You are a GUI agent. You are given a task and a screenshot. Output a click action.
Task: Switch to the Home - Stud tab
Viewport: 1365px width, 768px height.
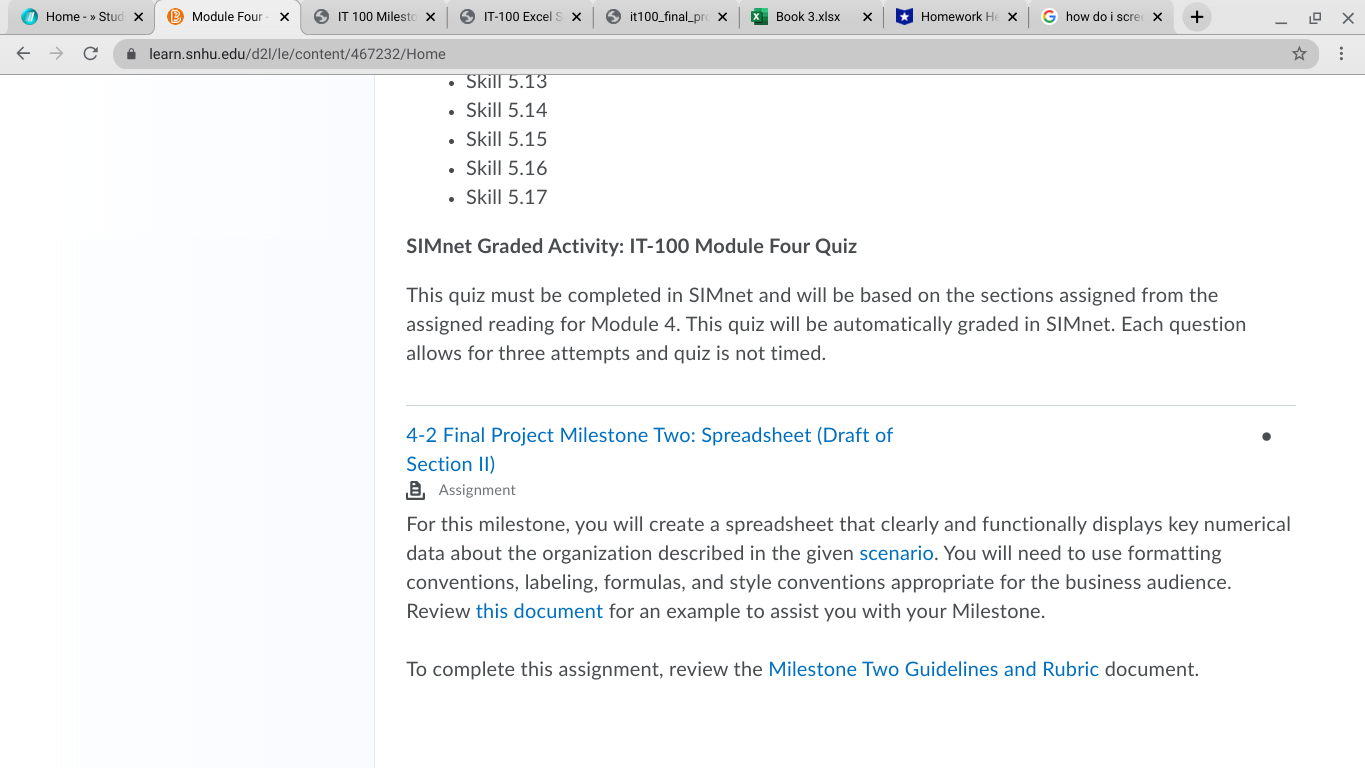click(x=82, y=17)
